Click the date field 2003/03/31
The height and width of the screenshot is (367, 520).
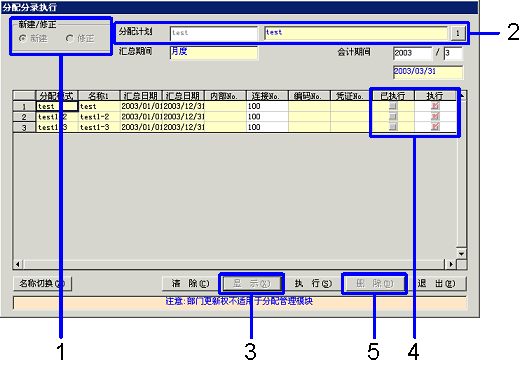(x=428, y=72)
